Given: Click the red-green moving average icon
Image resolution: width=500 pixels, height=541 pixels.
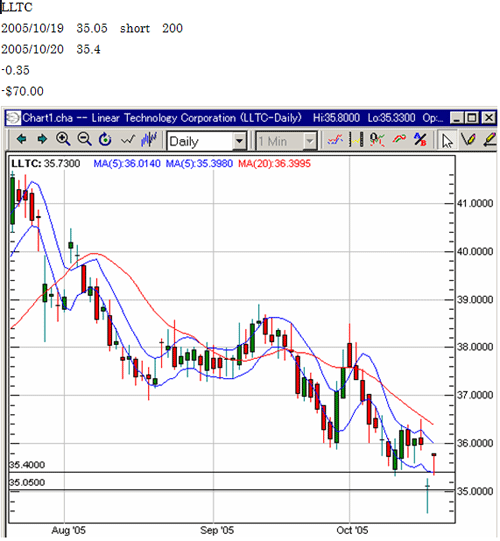Looking at the screenshot, I should pos(399,139).
